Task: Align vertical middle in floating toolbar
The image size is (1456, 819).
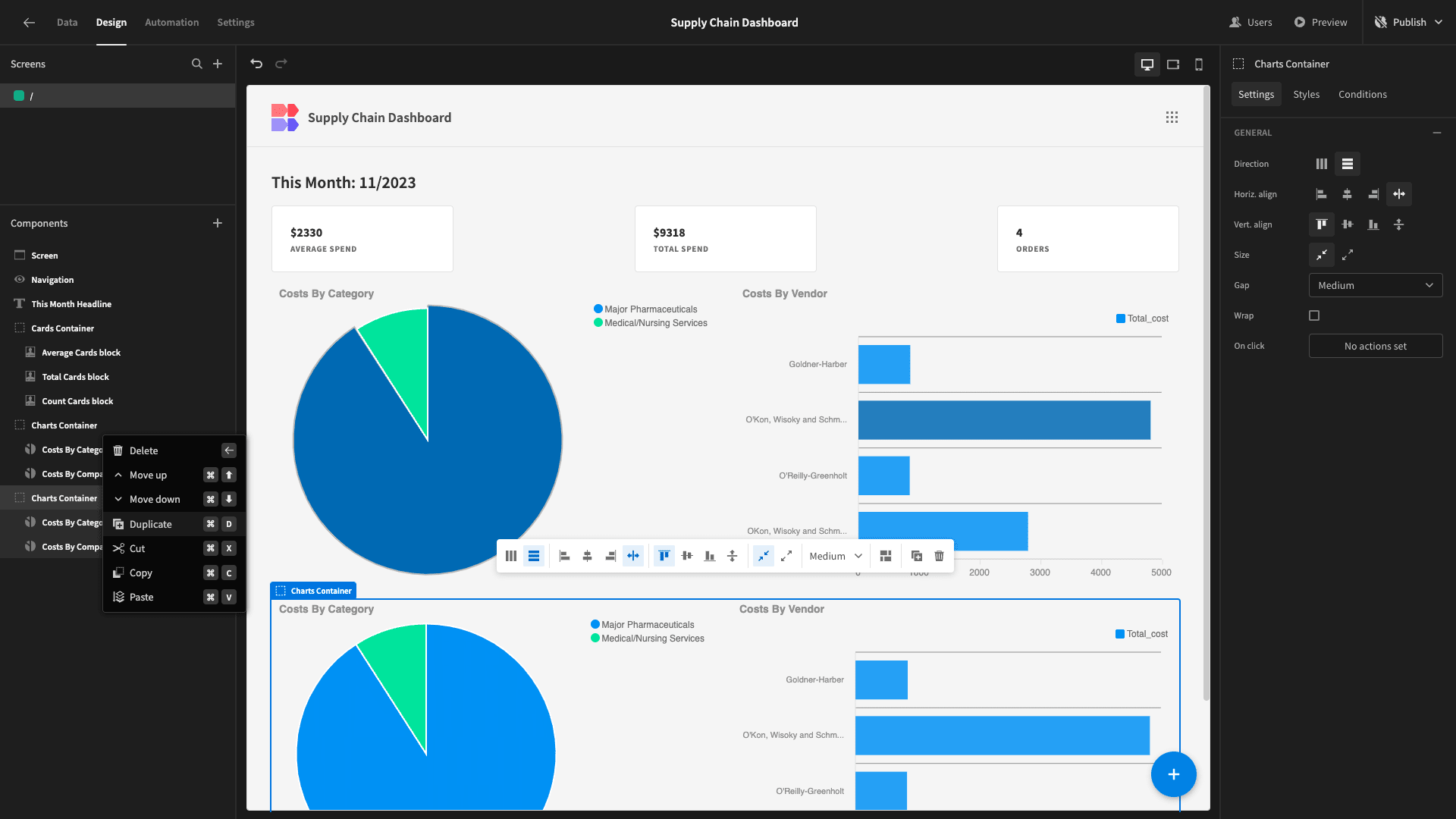Action: click(687, 556)
